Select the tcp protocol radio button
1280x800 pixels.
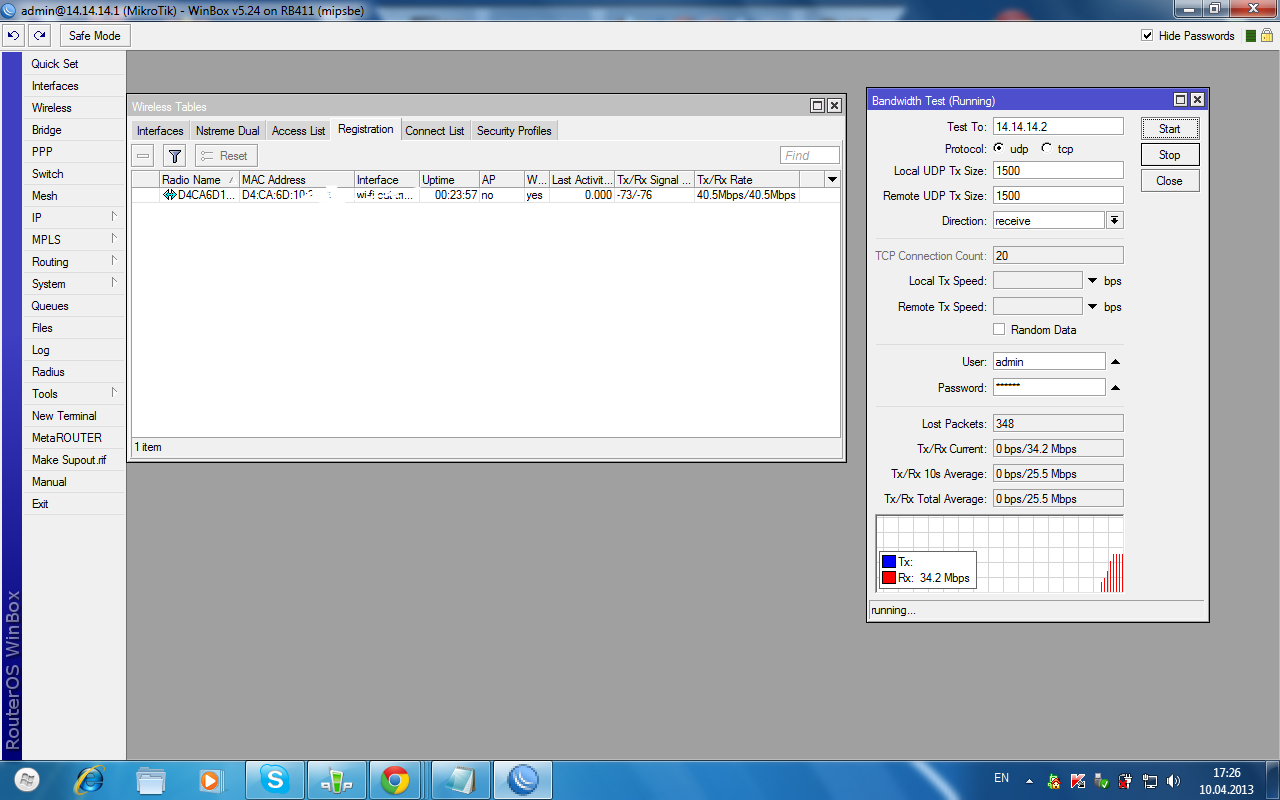1046,148
